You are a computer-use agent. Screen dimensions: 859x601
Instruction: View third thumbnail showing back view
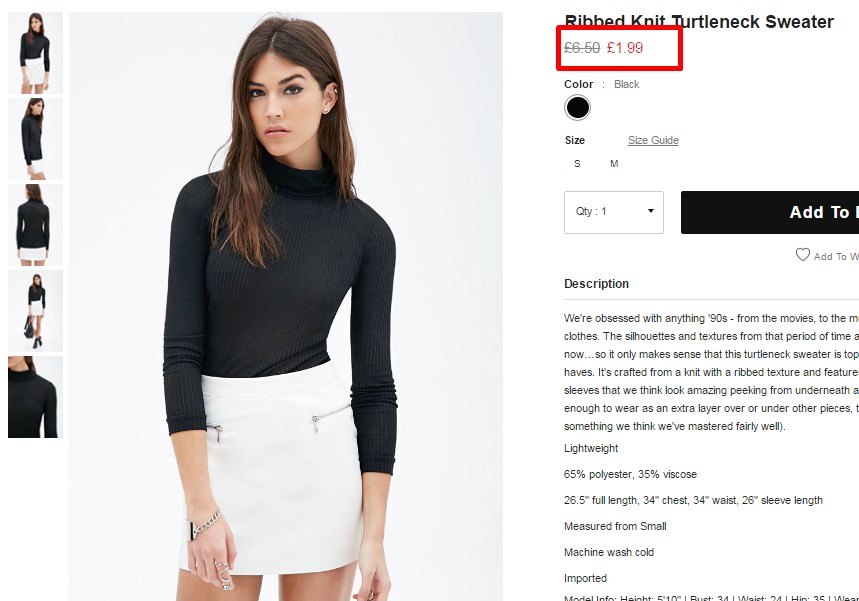[x=36, y=225]
